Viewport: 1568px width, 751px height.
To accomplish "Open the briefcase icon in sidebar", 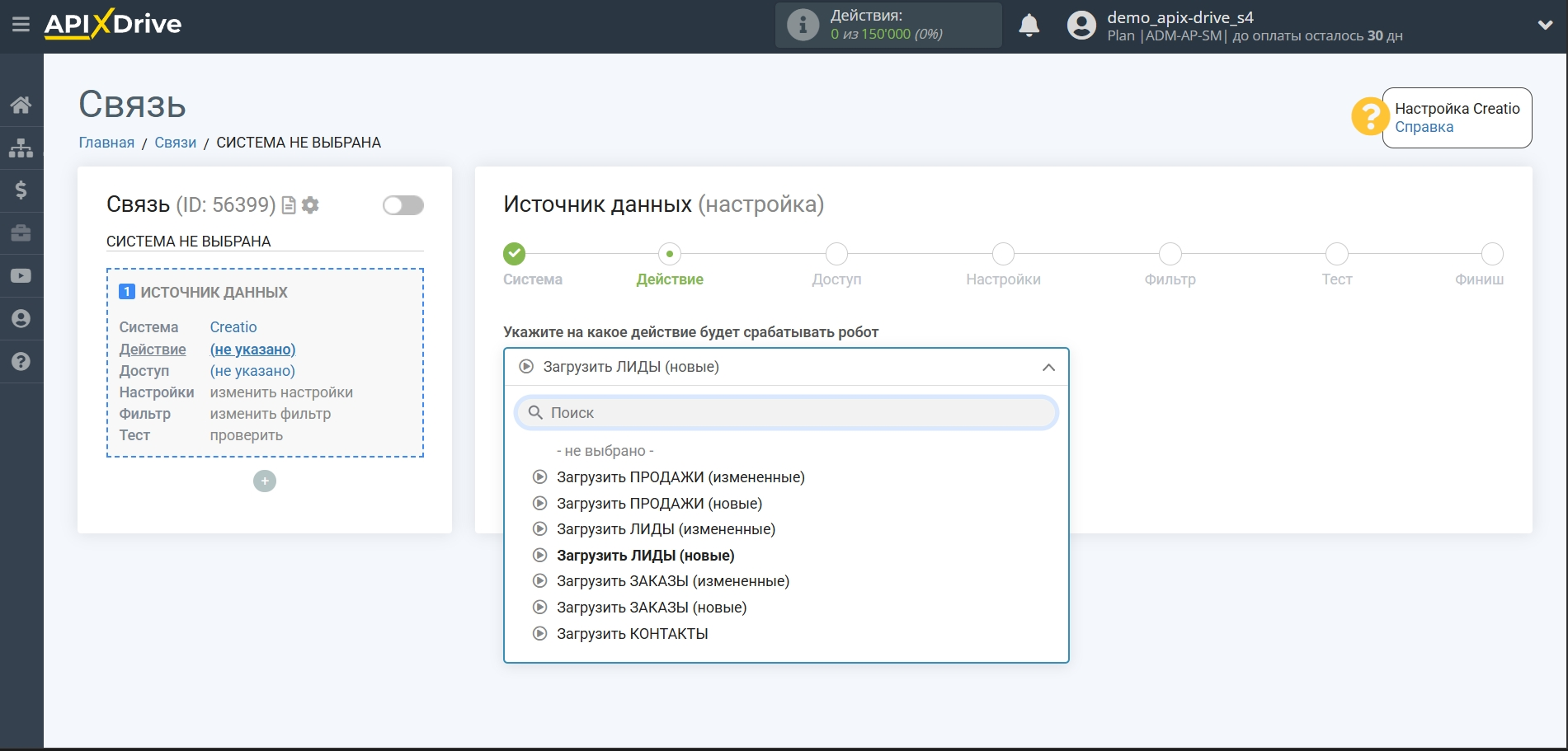I will 21,233.
